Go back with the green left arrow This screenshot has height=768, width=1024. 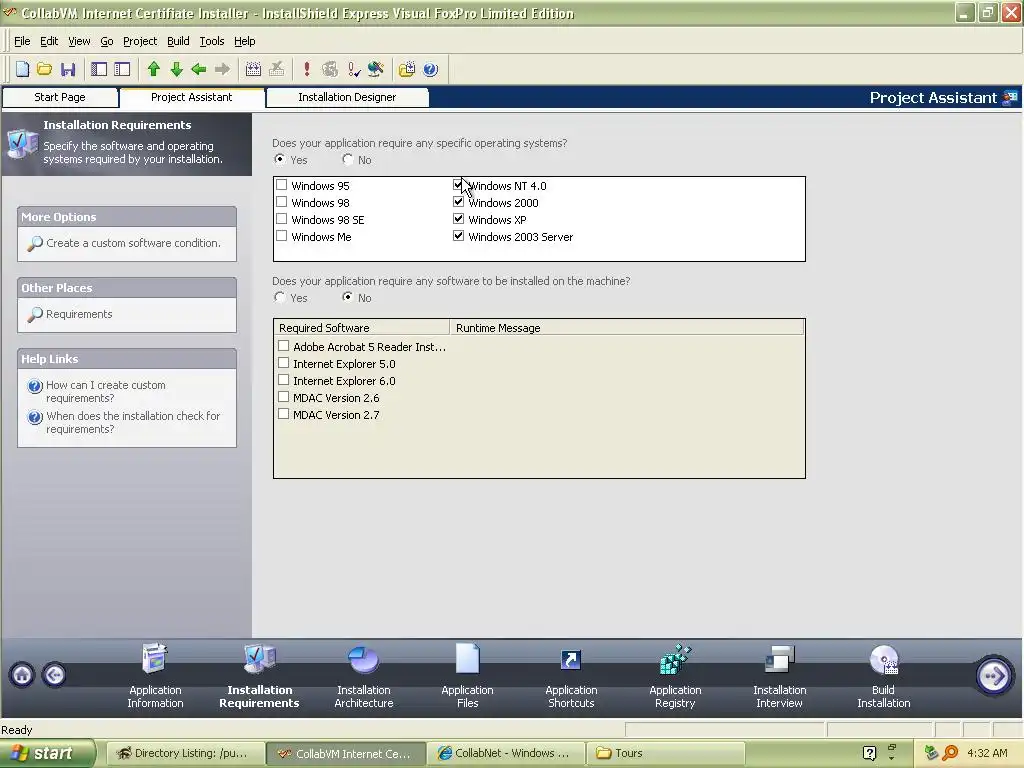click(x=199, y=69)
